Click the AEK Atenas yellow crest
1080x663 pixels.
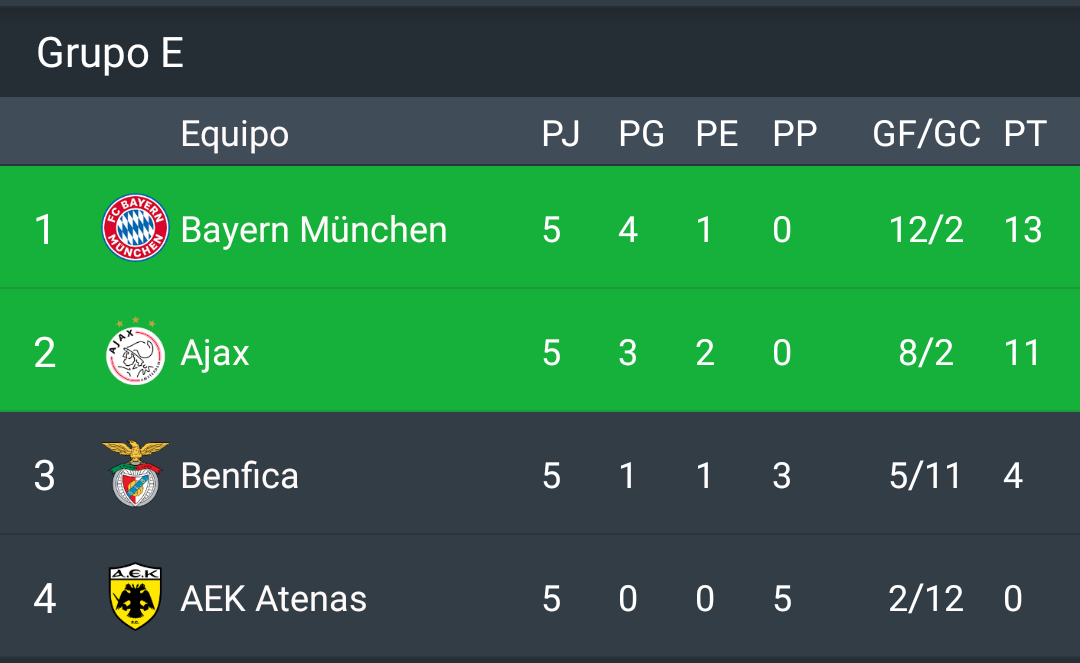[135, 598]
